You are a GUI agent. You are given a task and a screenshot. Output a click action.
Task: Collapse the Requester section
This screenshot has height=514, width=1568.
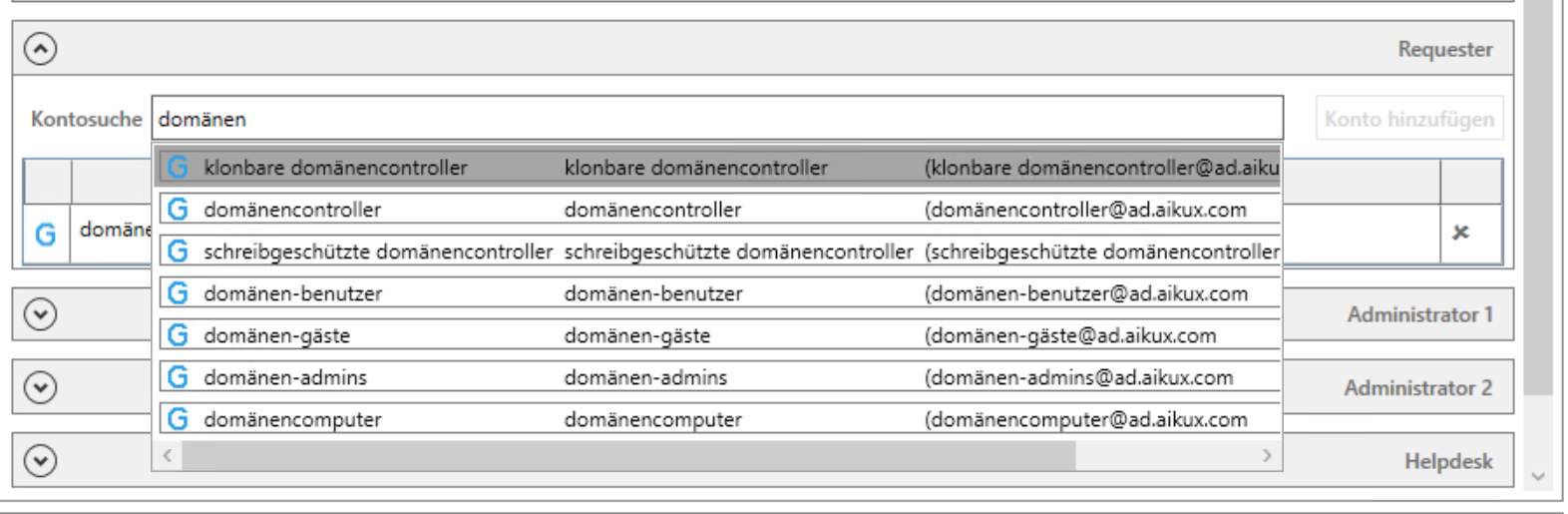pos(40,49)
